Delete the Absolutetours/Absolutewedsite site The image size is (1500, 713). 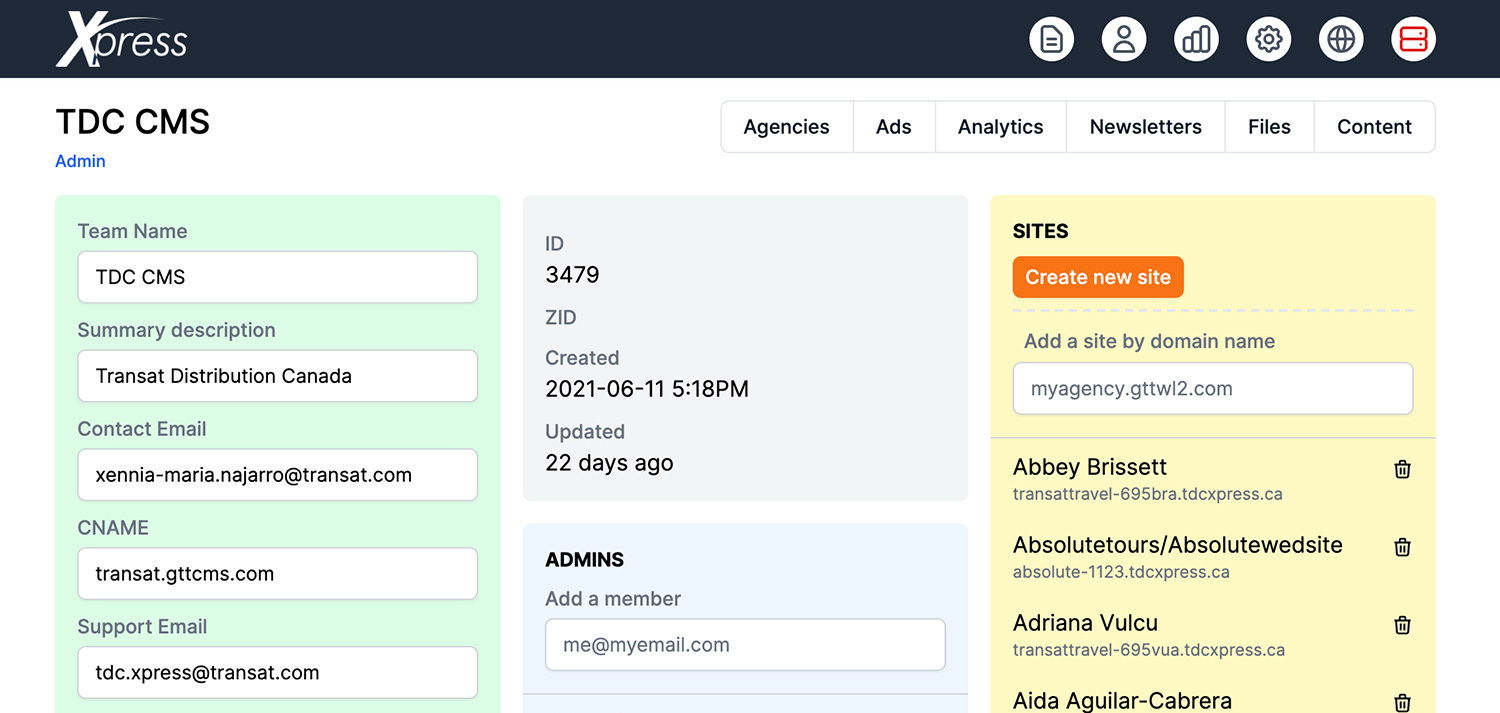pos(1402,547)
